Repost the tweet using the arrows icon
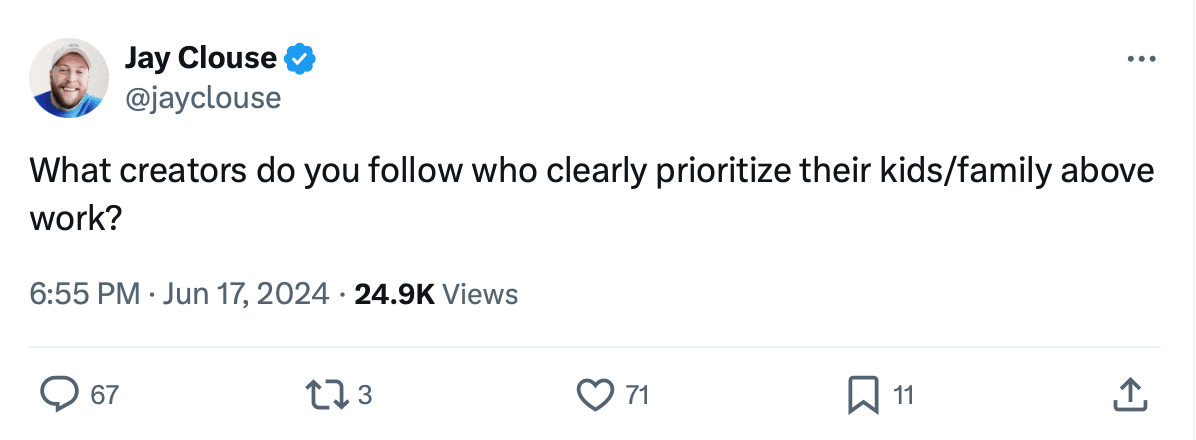The height and width of the screenshot is (440, 1196). [x=327, y=395]
